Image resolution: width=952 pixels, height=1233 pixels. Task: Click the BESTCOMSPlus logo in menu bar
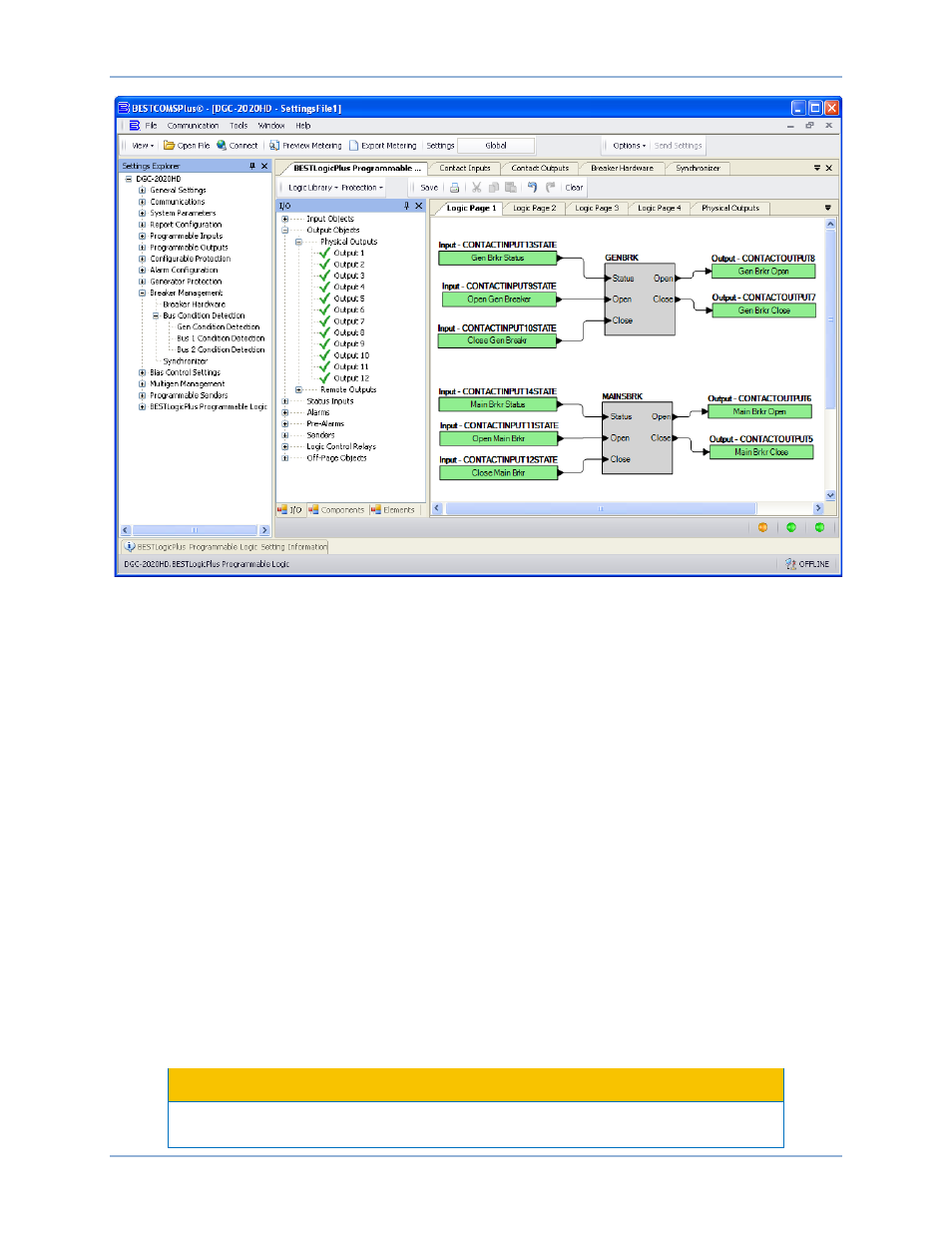click(x=135, y=126)
